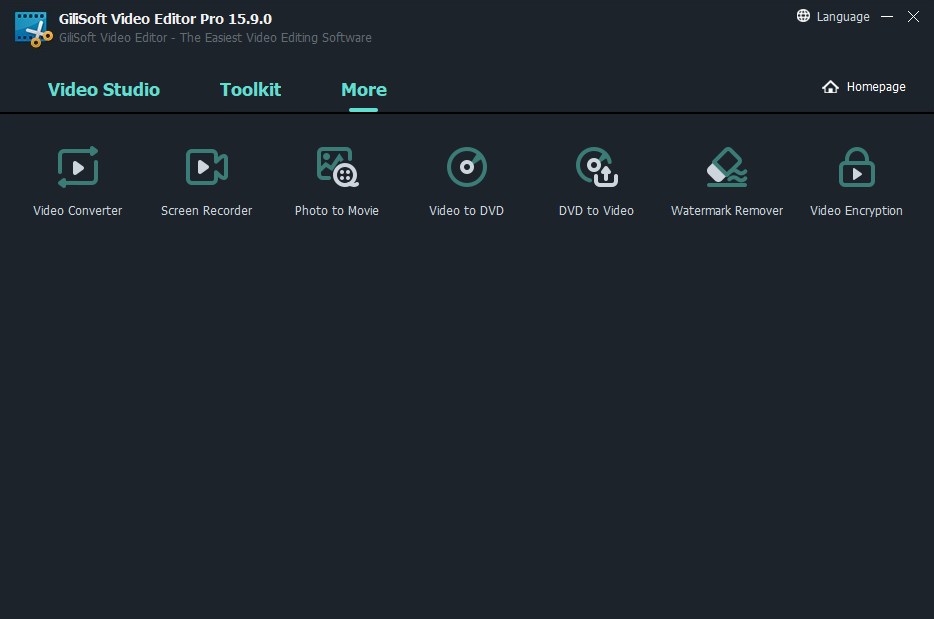Click the GiliSoft Video Editor Pro 15.9.0 title
This screenshot has width=934, height=619.
coord(165,19)
